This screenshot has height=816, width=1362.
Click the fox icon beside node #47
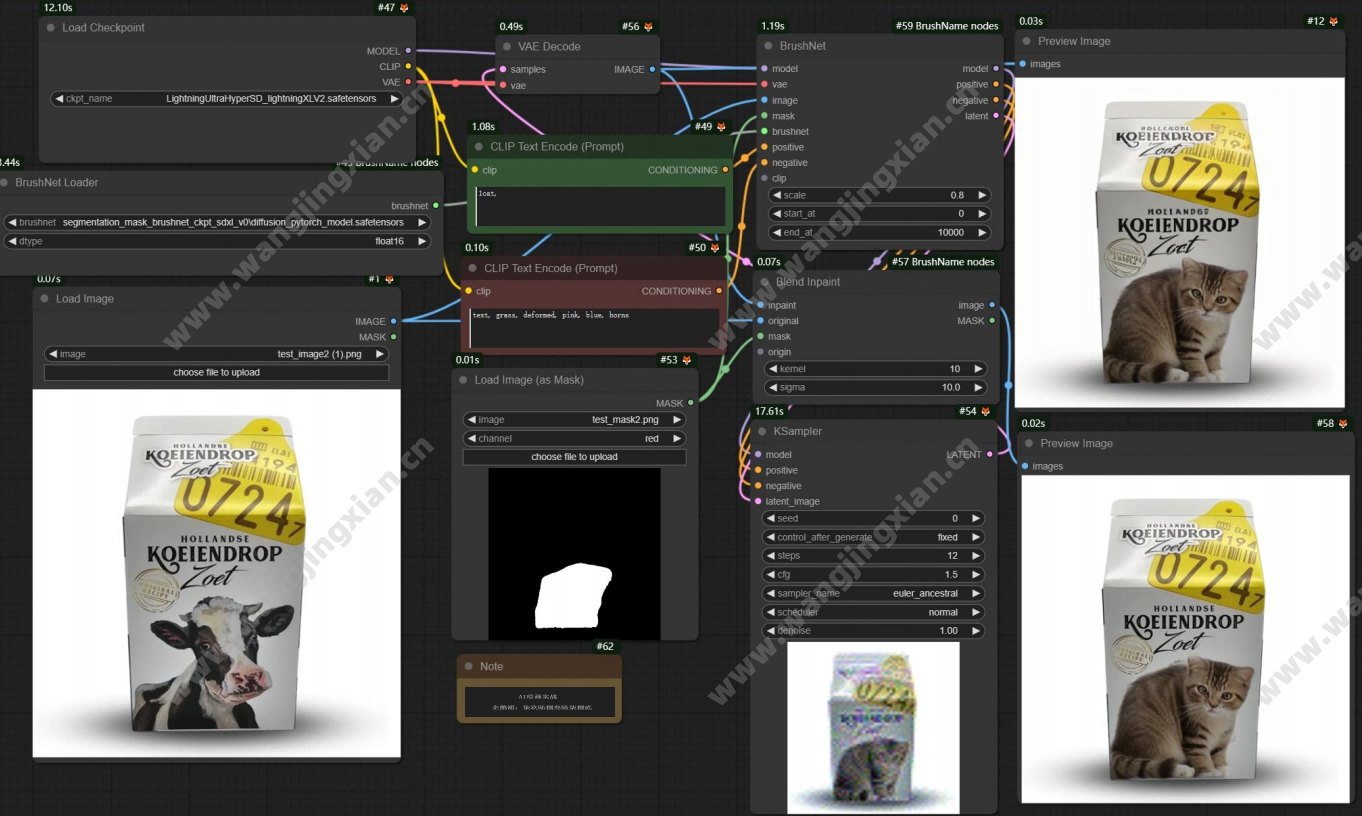point(404,8)
